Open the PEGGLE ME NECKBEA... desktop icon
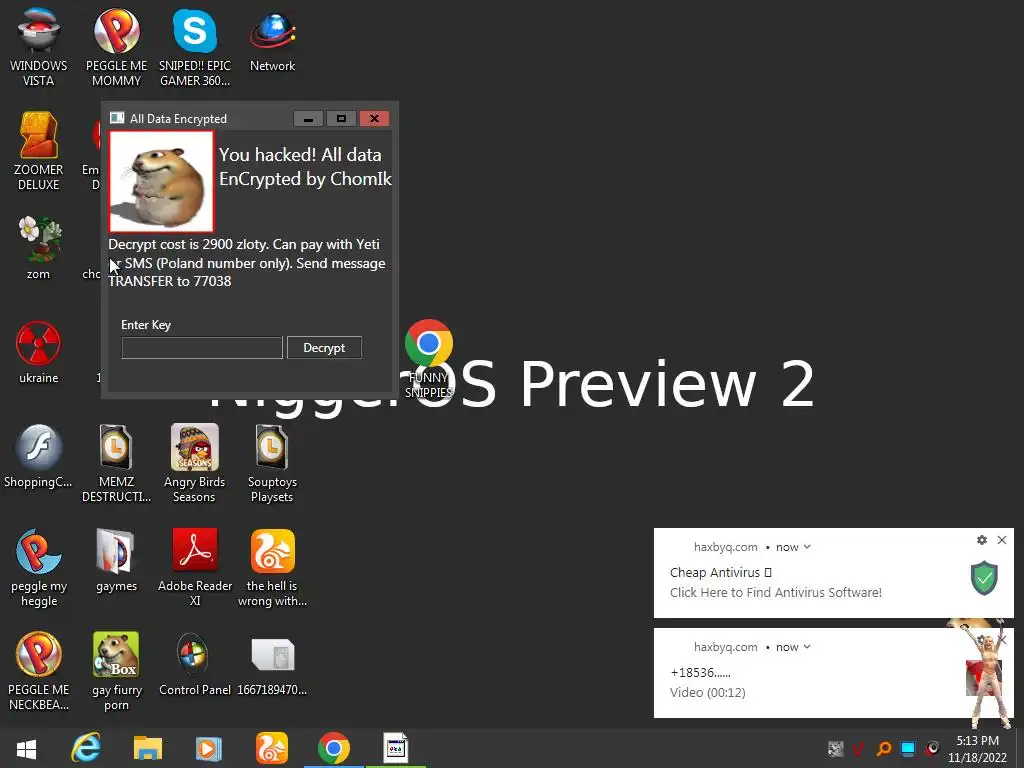 pyautogui.click(x=39, y=671)
